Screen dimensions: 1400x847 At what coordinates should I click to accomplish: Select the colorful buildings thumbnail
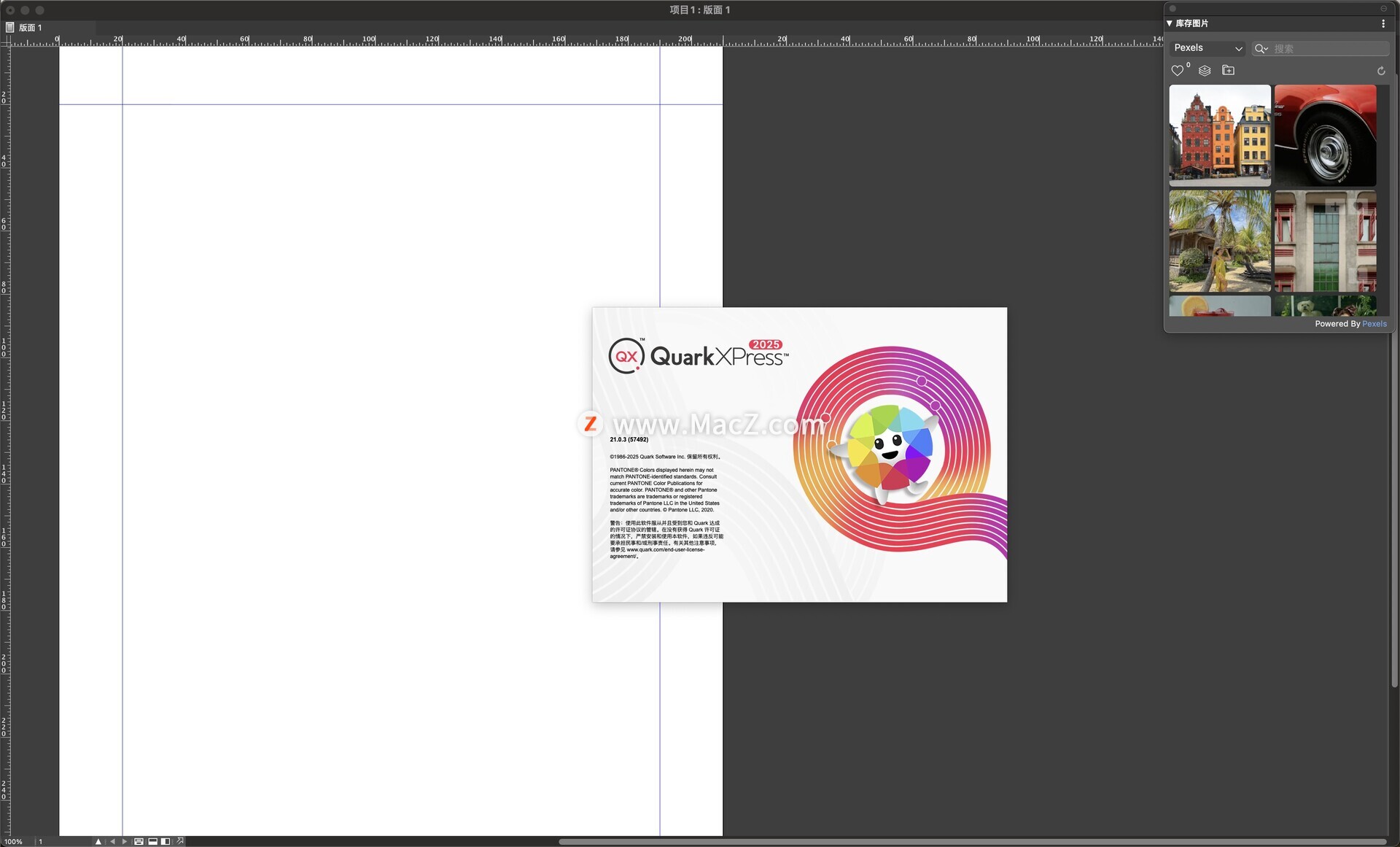[1220, 135]
